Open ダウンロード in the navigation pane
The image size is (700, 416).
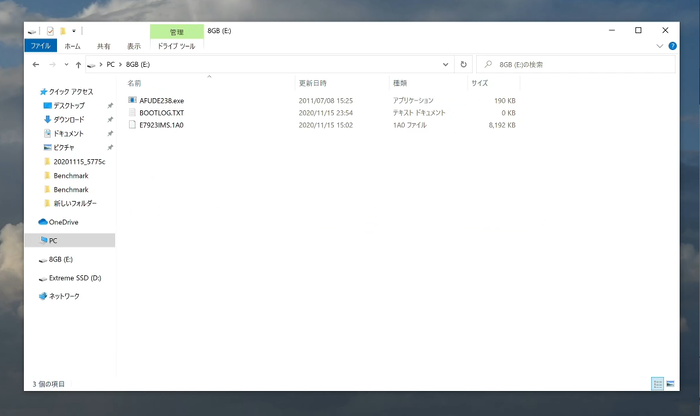[x=69, y=120]
